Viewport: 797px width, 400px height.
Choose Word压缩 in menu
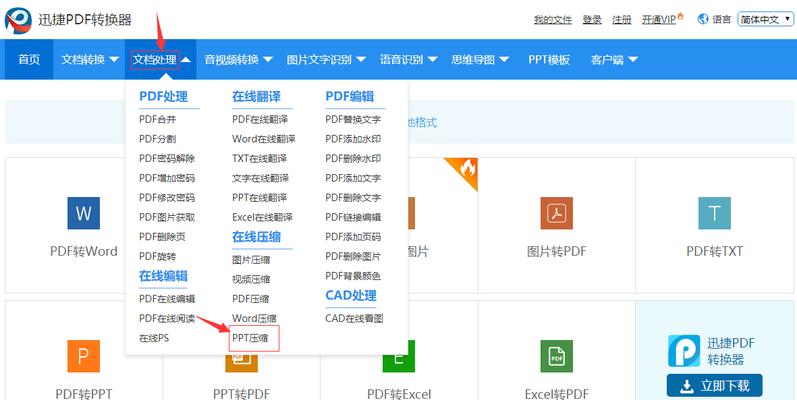coord(254,319)
